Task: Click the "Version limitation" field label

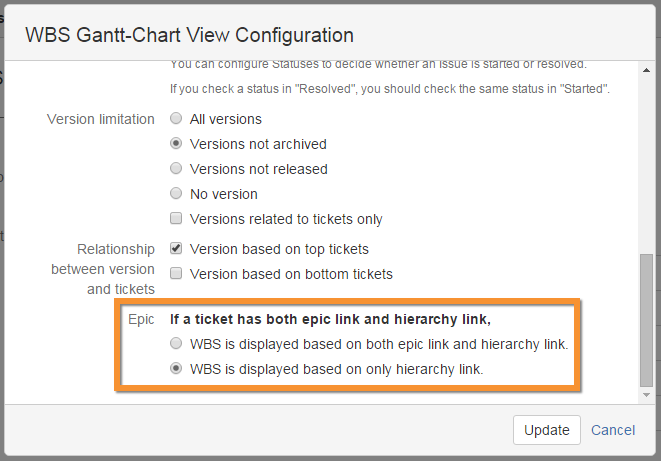Action: (x=101, y=119)
